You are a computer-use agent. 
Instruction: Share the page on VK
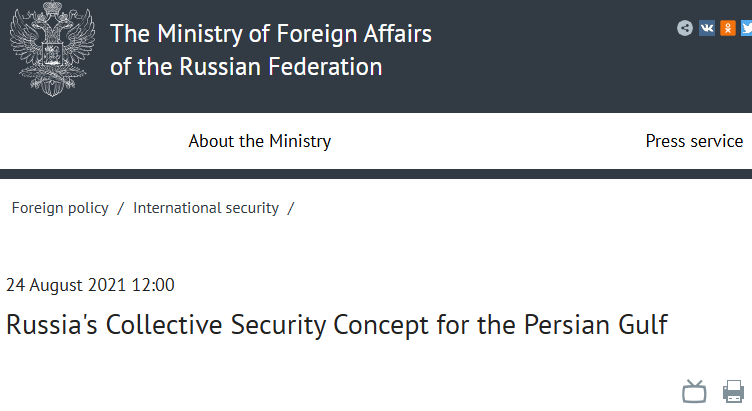coord(707,28)
